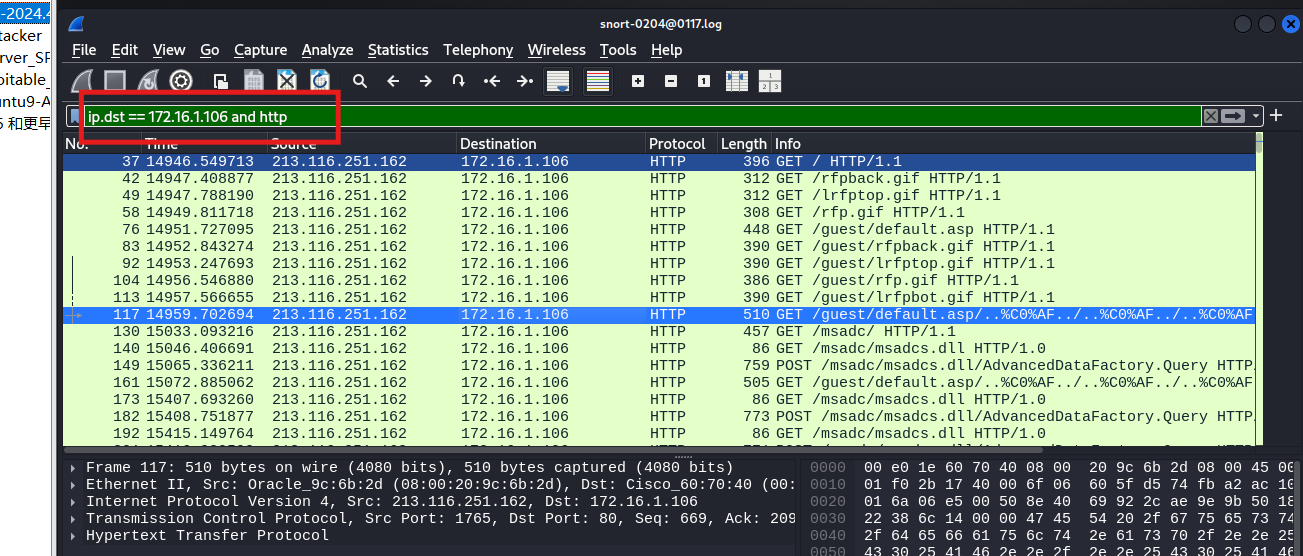
Task: Find a packet with the magnifier icon
Action: click(x=360, y=81)
